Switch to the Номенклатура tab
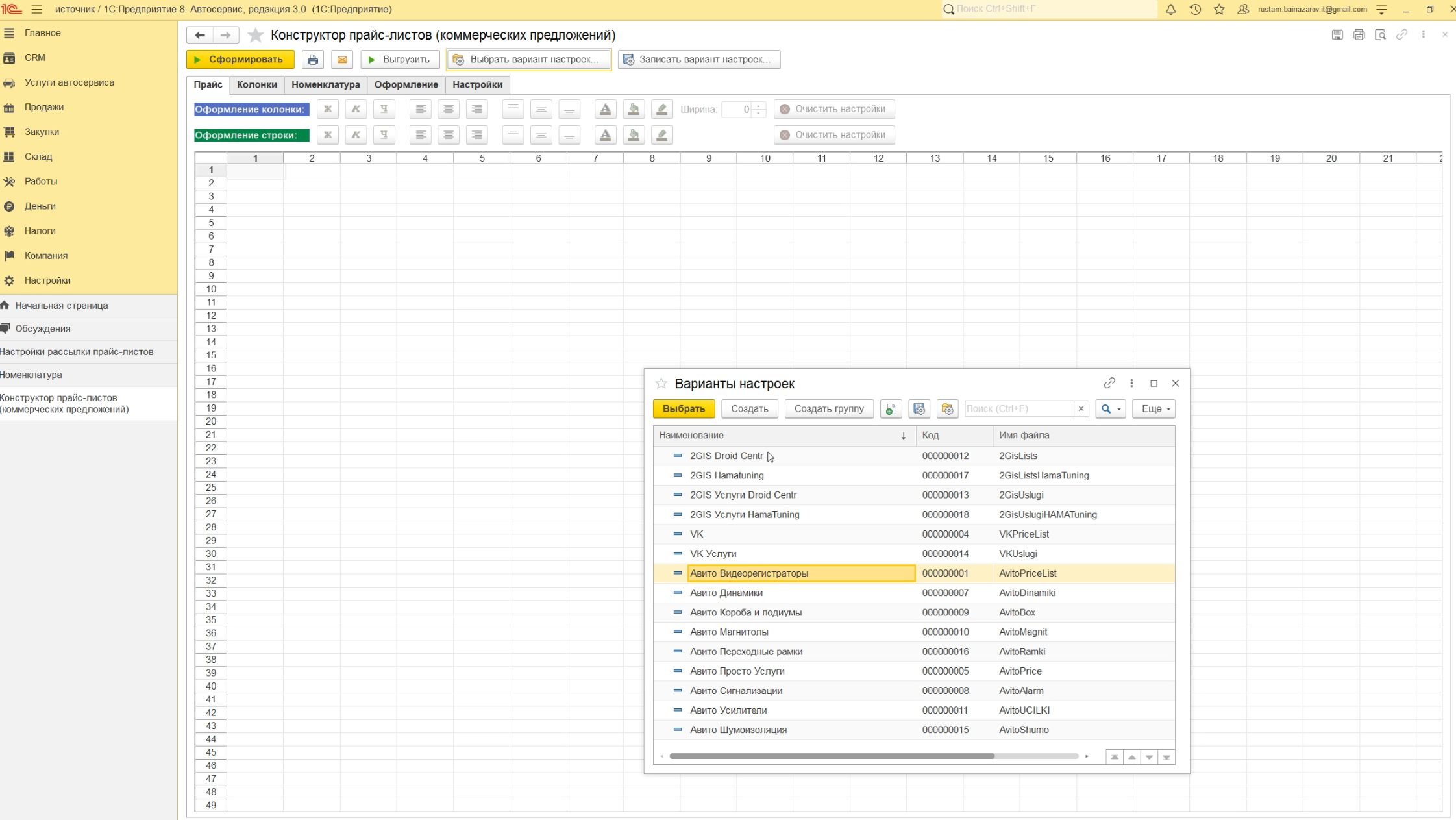 (x=326, y=84)
